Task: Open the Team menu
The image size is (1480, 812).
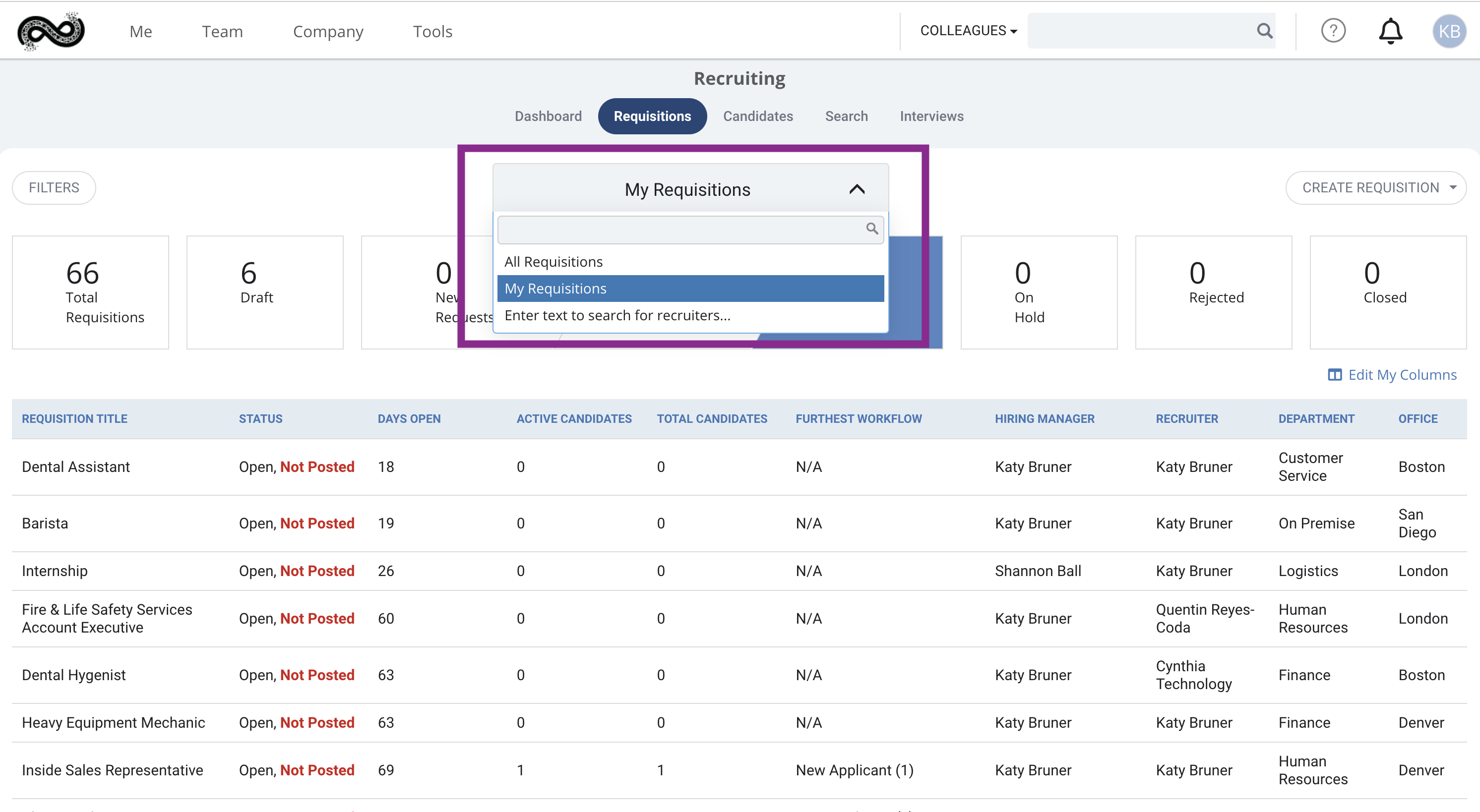Action: pos(222,32)
